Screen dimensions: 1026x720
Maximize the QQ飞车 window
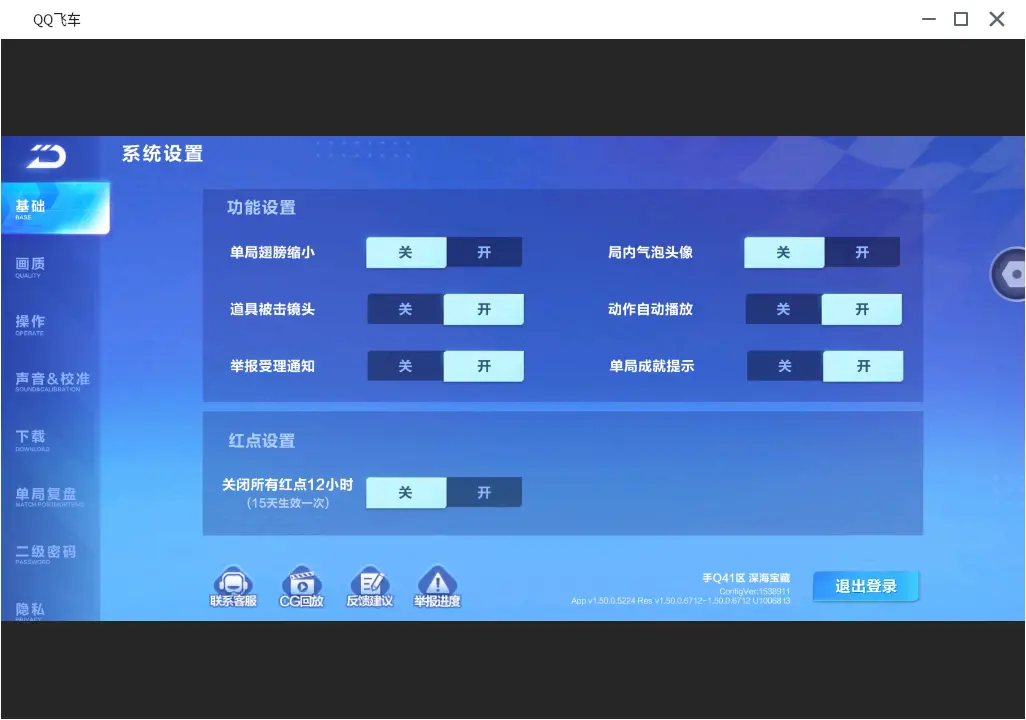coord(961,19)
